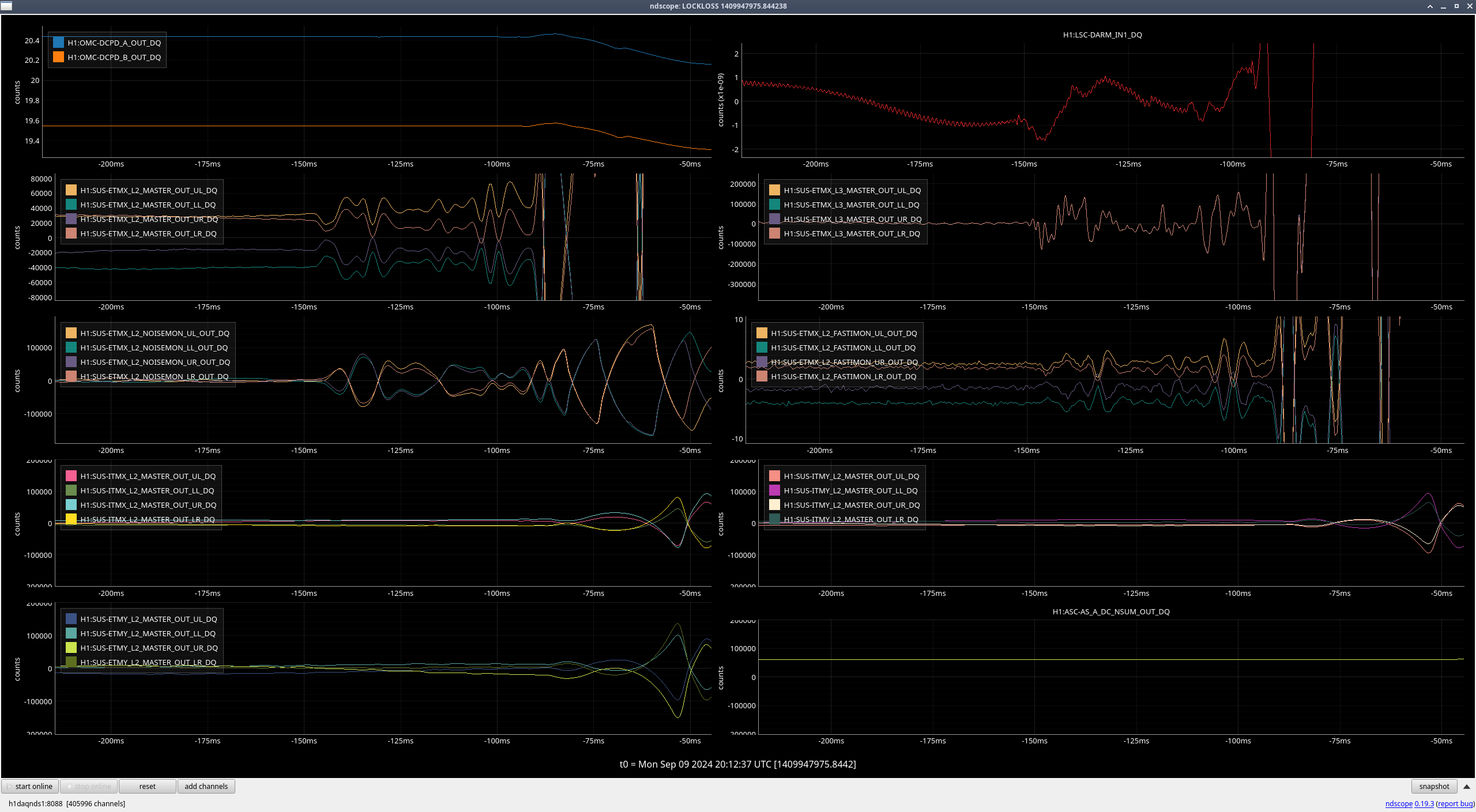This screenshot has height=812, width=1476.
Task: Select H1:SUS-ITMY_L2_MASTER_OUT_LR_DQ legend label
Action: coord(851,520)
